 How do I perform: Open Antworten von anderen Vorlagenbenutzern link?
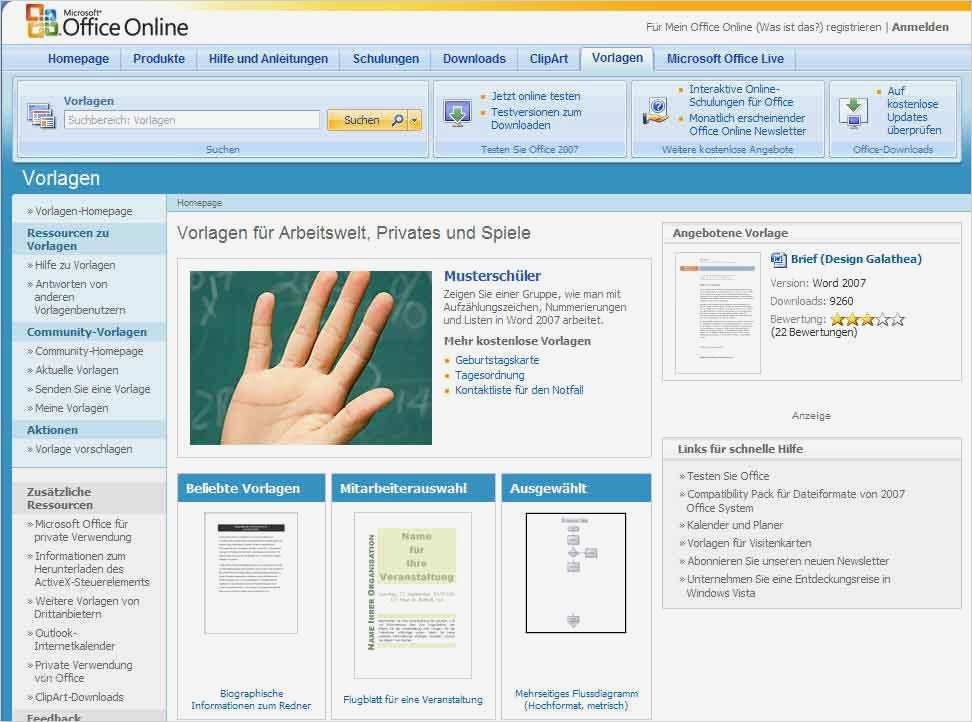[79, 297]
